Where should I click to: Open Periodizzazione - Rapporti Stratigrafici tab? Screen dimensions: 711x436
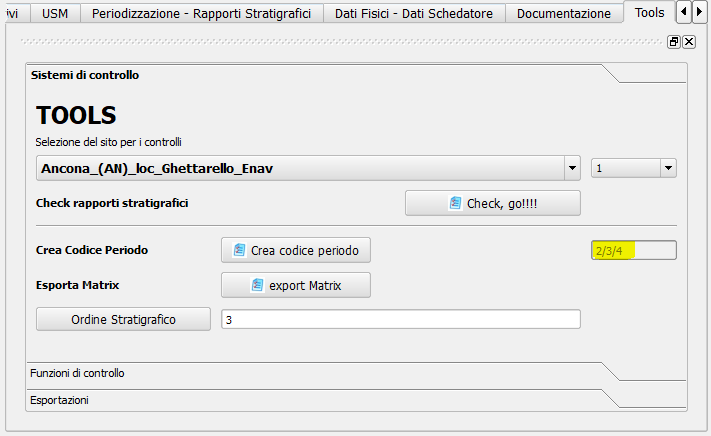click(x=201, y=14)
